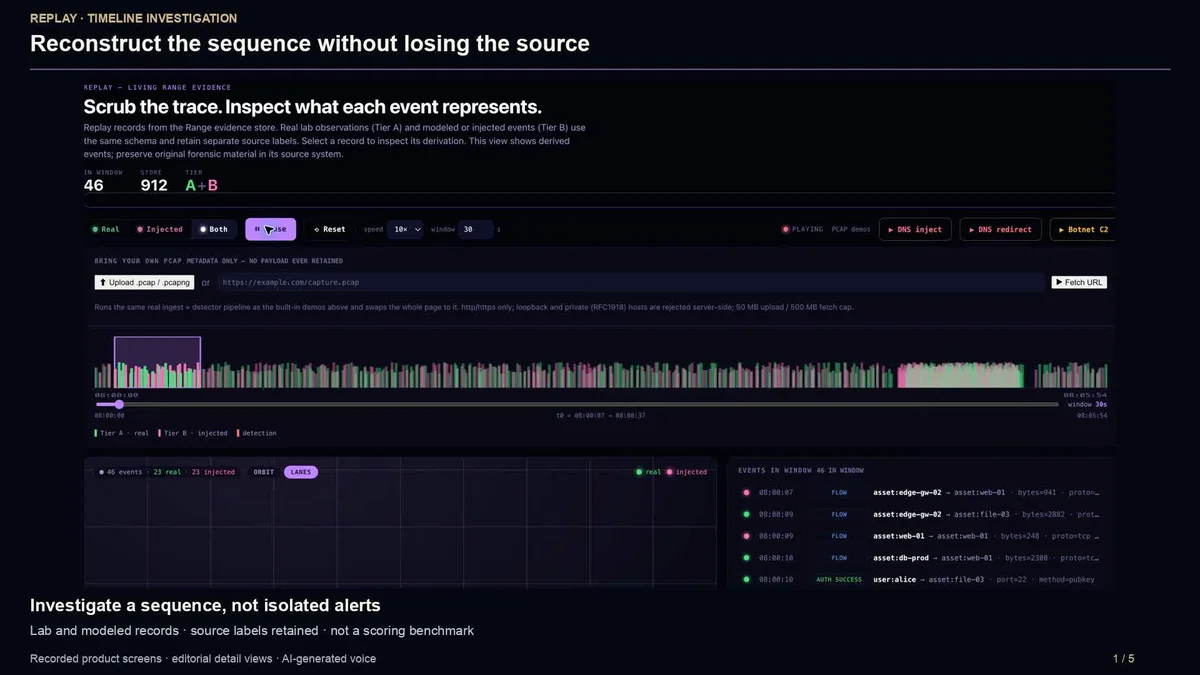Viewport: 1200px width, 675px height.
Task: Reset the replay timeline
Action: tap(329, 229)
